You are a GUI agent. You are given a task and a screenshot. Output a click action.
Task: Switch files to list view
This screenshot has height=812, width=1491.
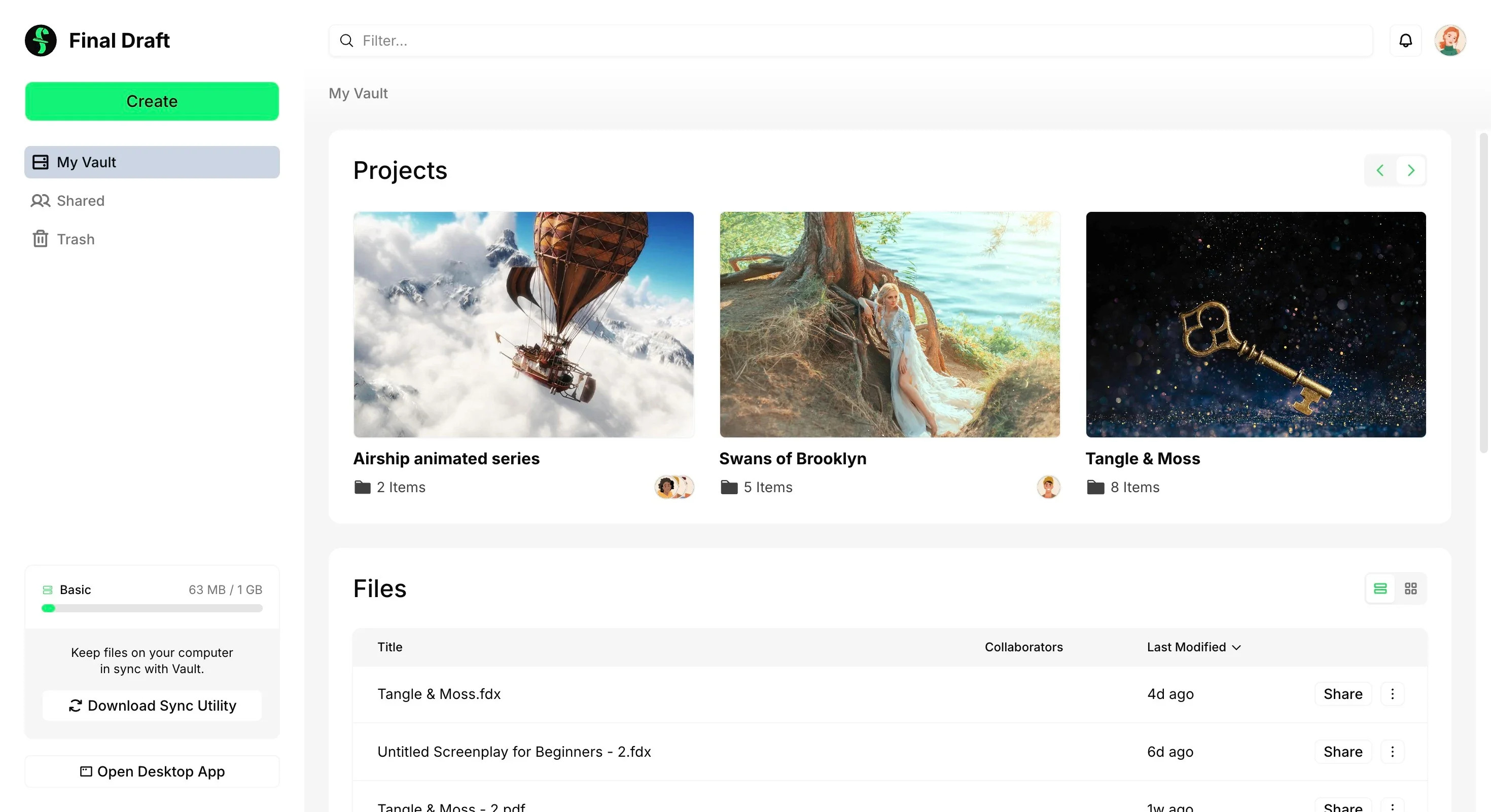1380,588
